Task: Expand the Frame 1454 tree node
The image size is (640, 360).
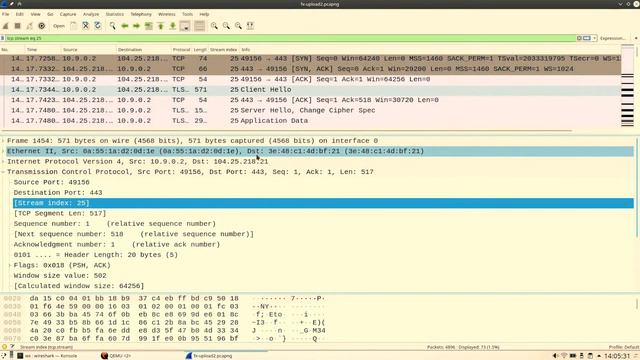Action: (x=3, y=140)
